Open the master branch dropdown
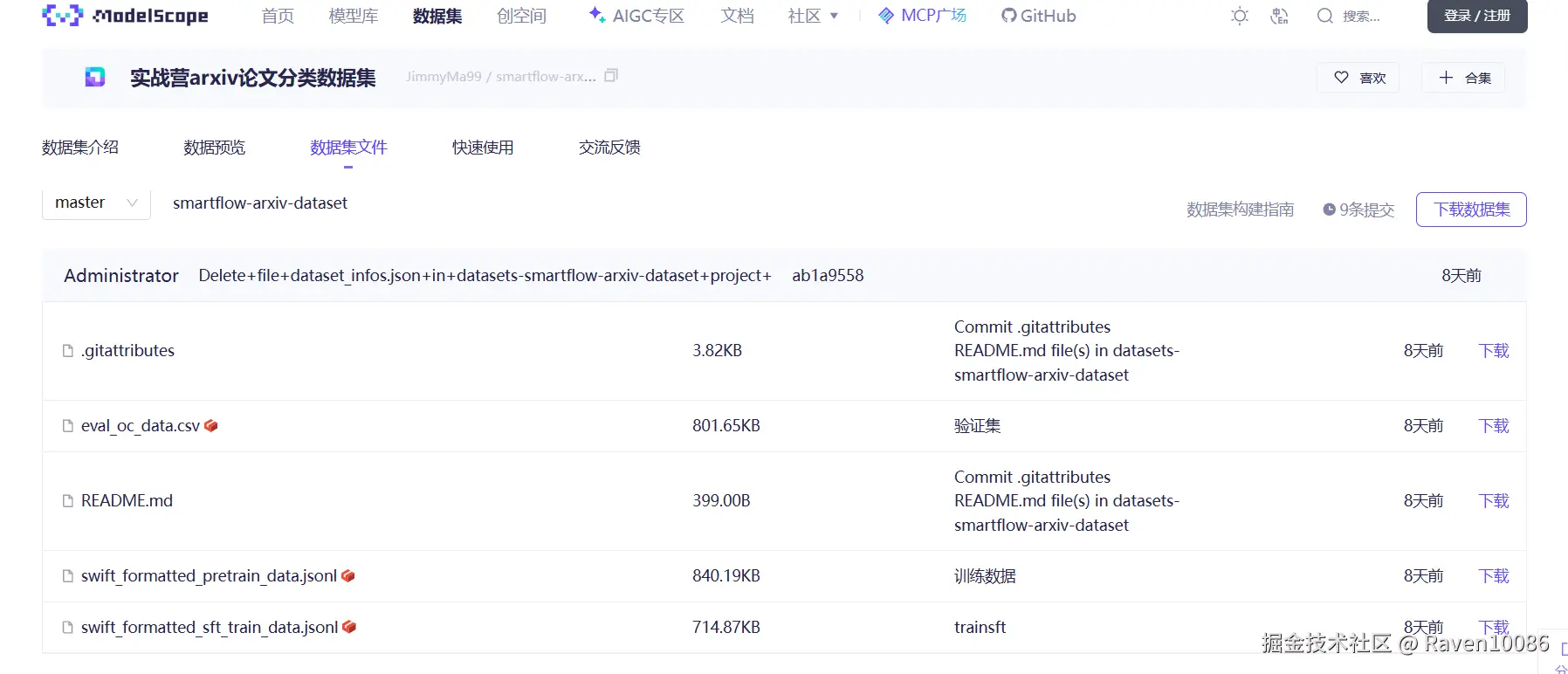Viewport: 1568px width, 674px height. point(96,203)
